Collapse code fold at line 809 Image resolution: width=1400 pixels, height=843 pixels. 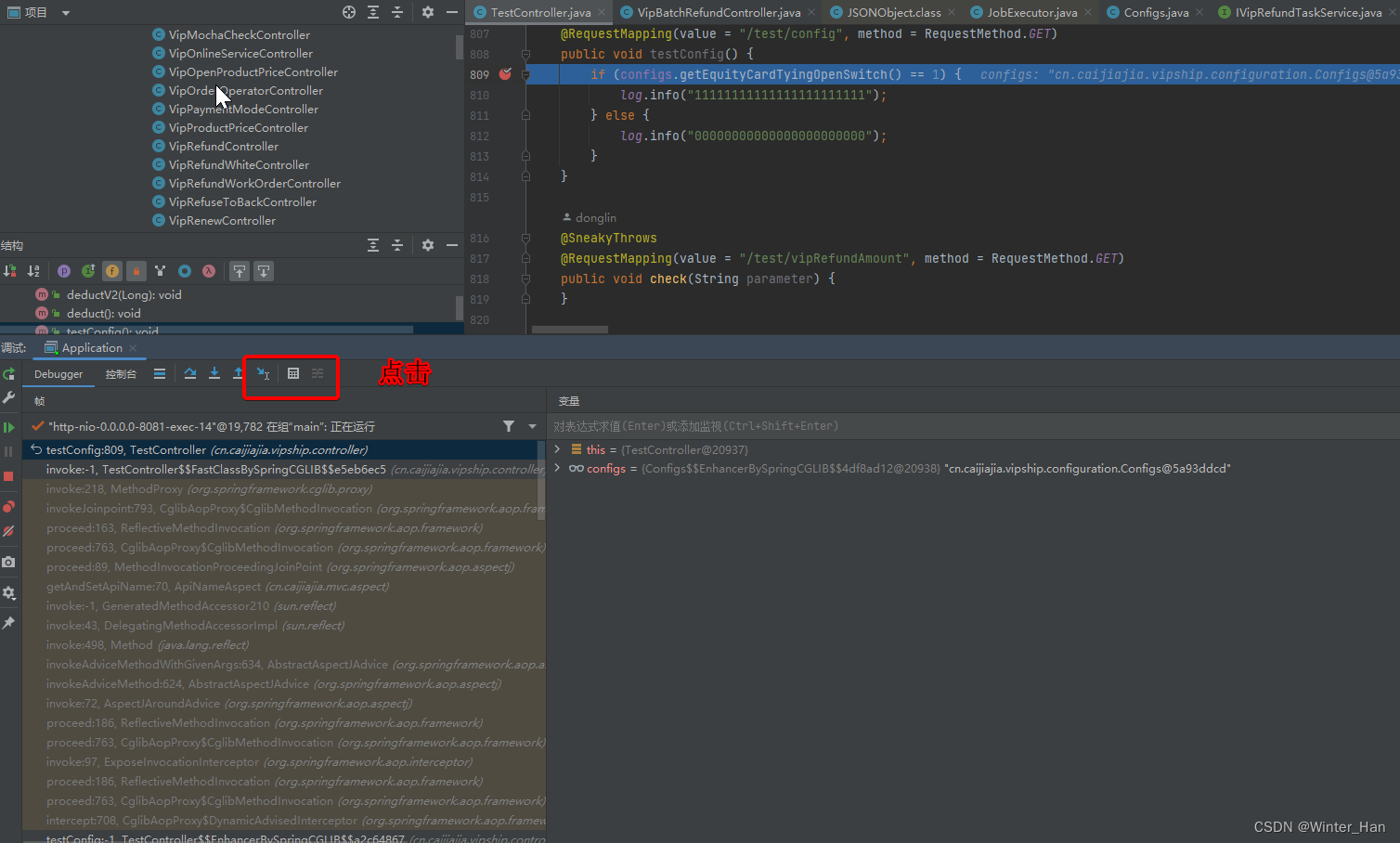(x=525, y=74)
